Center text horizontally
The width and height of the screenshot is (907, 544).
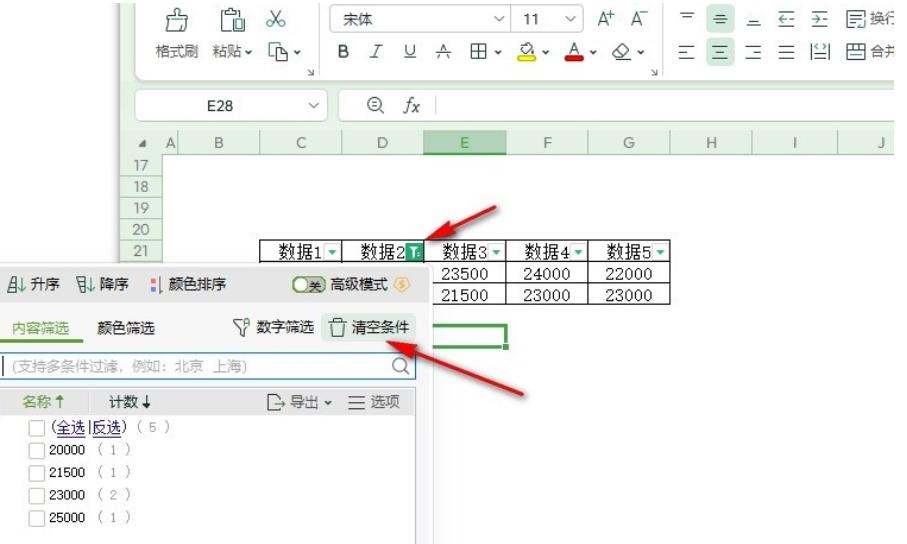tap(720, 52)
